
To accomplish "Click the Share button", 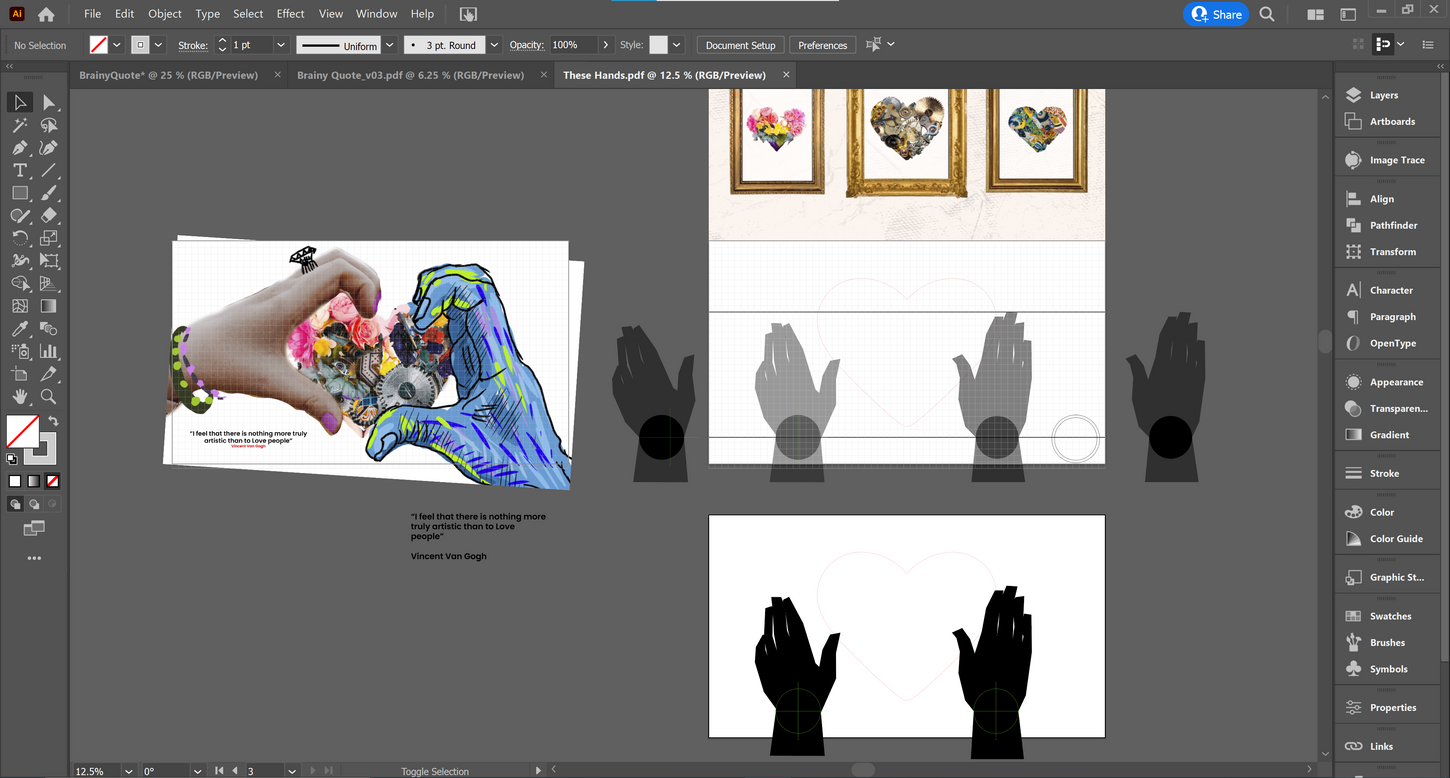I will [x=1216, y=14].
